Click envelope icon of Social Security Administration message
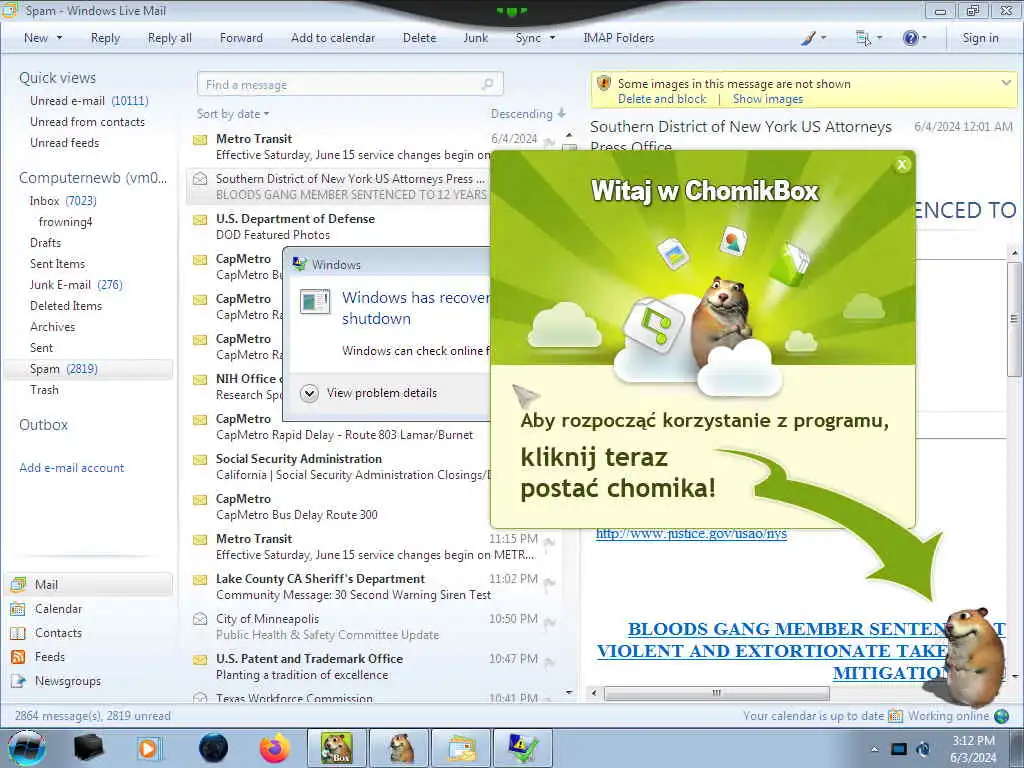The height and width of the screenshot is (768, 1024). pyautogui.click(x=200, y=460)
